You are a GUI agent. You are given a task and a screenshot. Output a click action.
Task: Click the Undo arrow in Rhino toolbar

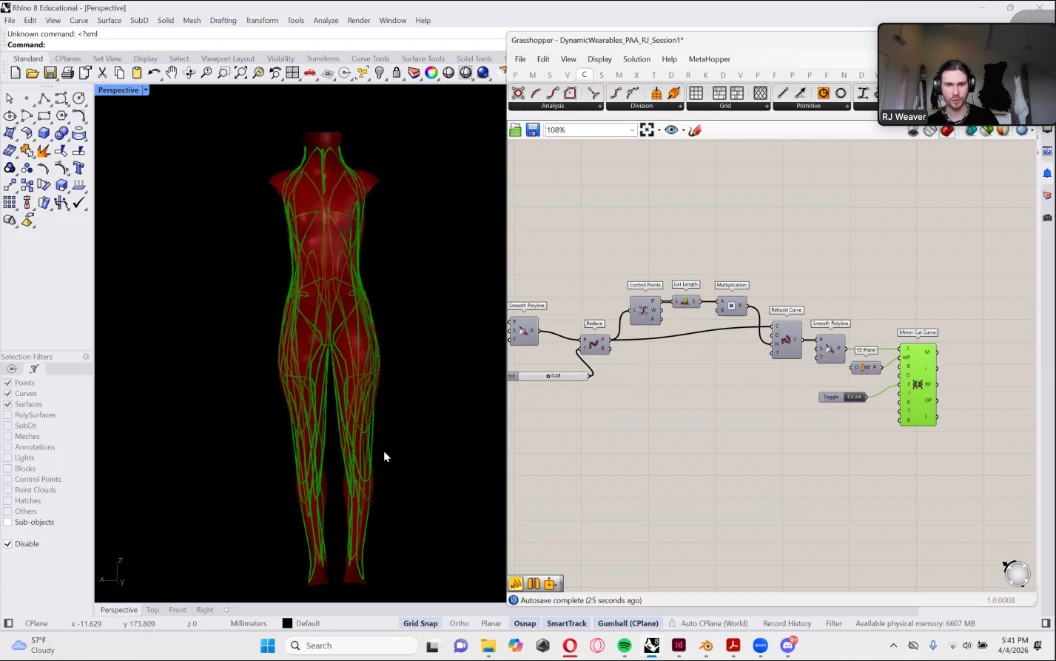[x=153, y=73]
